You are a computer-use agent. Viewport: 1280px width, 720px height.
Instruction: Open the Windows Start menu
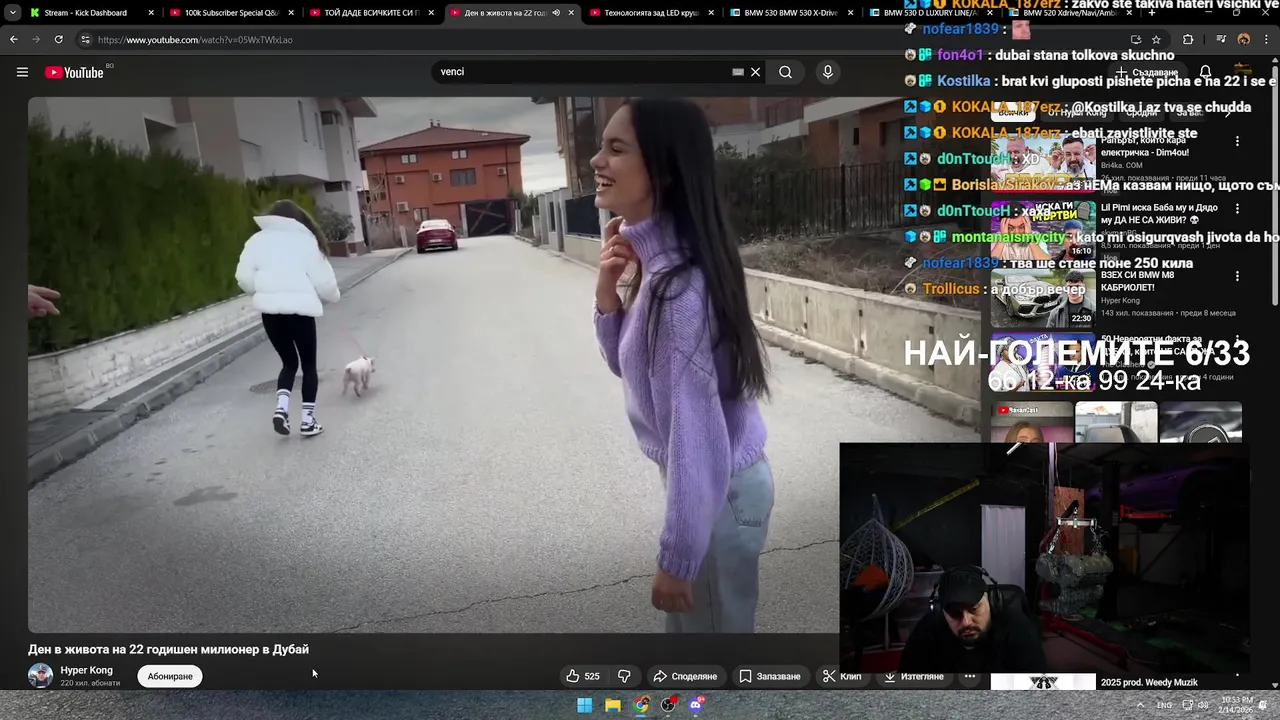point(585,705)
